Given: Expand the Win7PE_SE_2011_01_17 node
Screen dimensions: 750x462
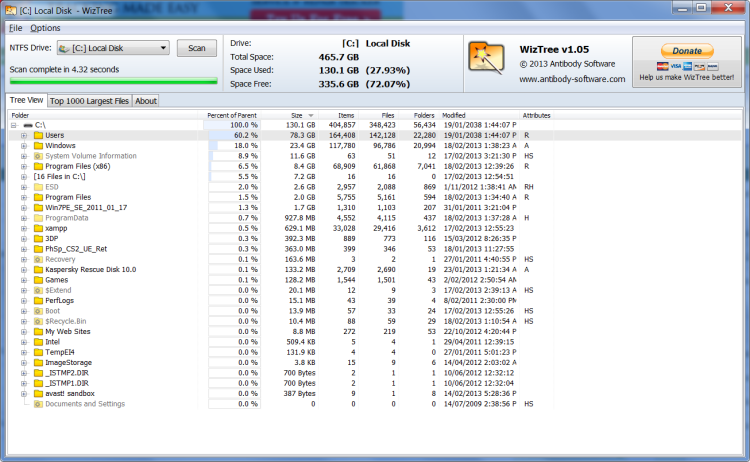Looking at the screenshot, I should (x=23, y=208).
